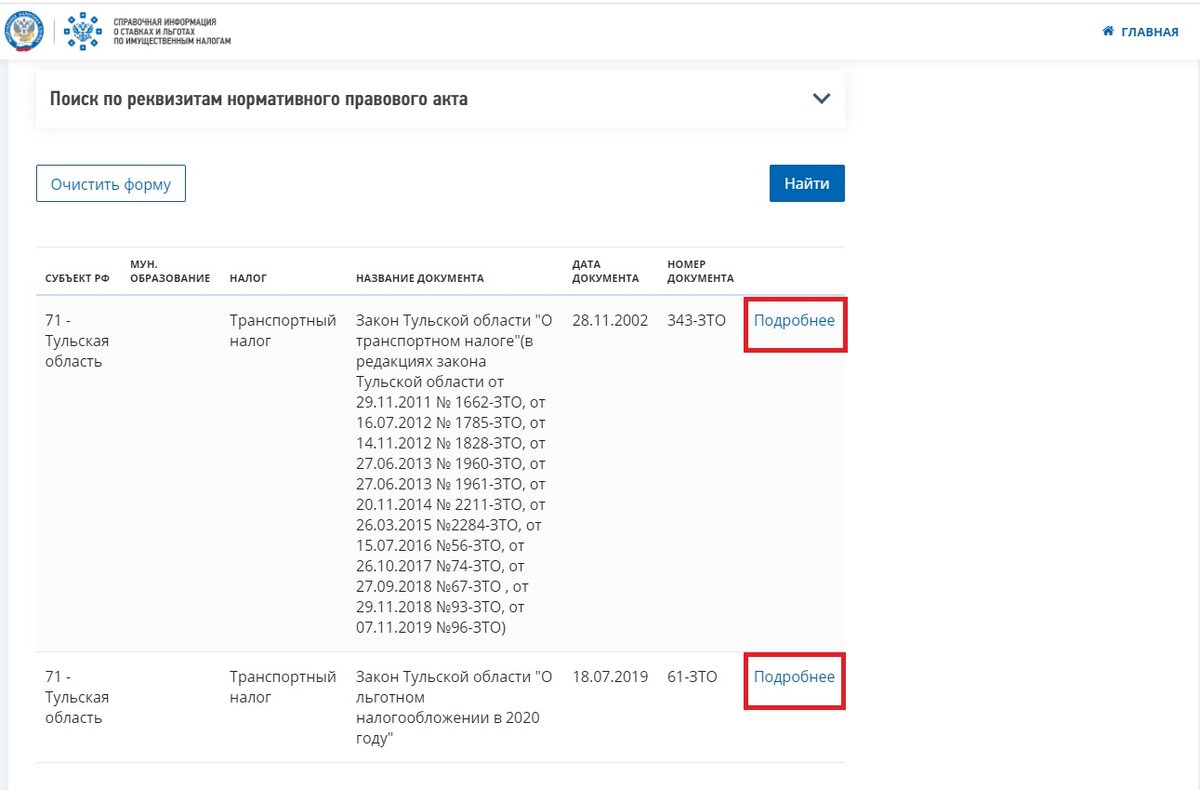
Task: Click the site title 'Справочная информация о ставках и льготах'
Action: 172,31
